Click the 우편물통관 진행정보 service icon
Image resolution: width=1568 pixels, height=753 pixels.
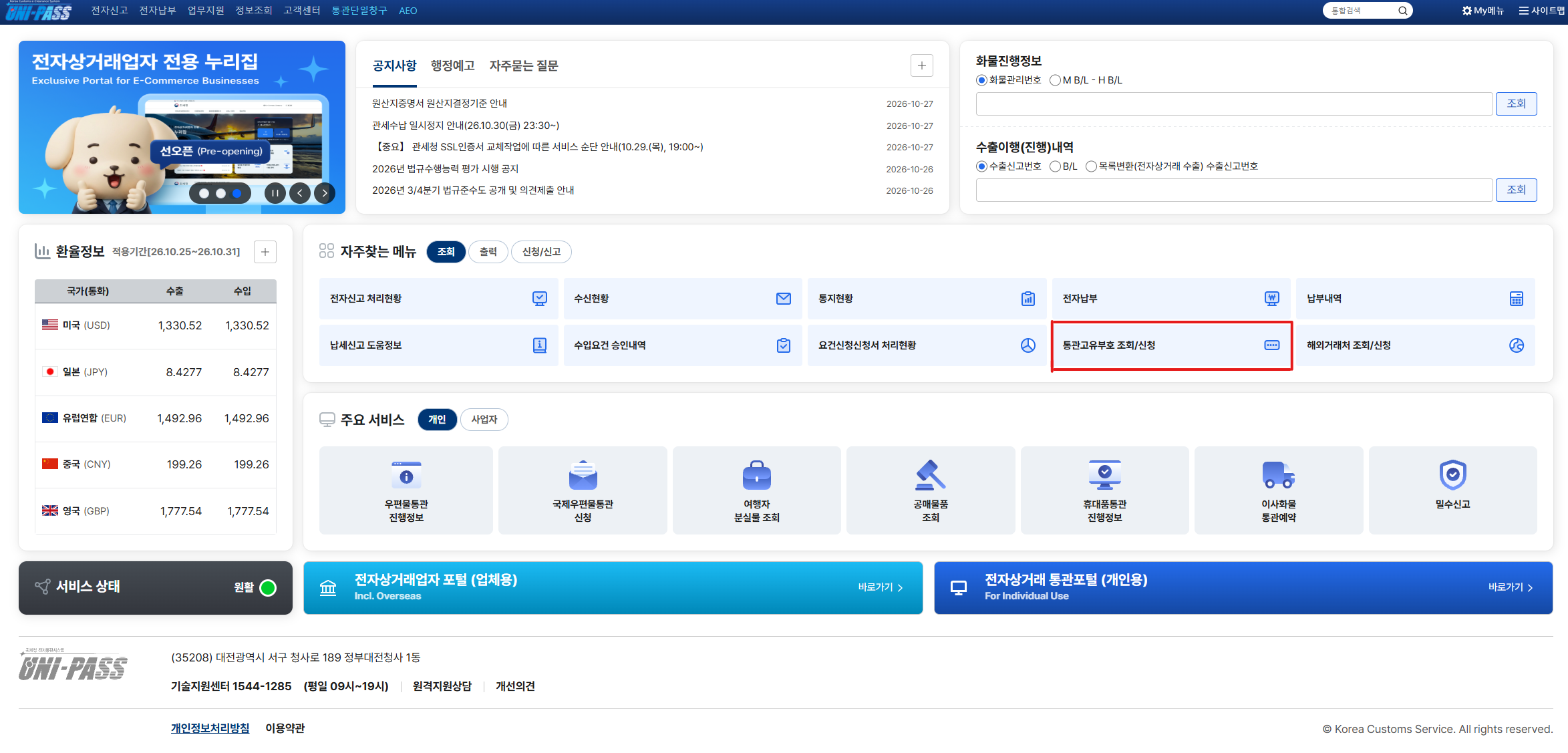click(x=406, y=475)
